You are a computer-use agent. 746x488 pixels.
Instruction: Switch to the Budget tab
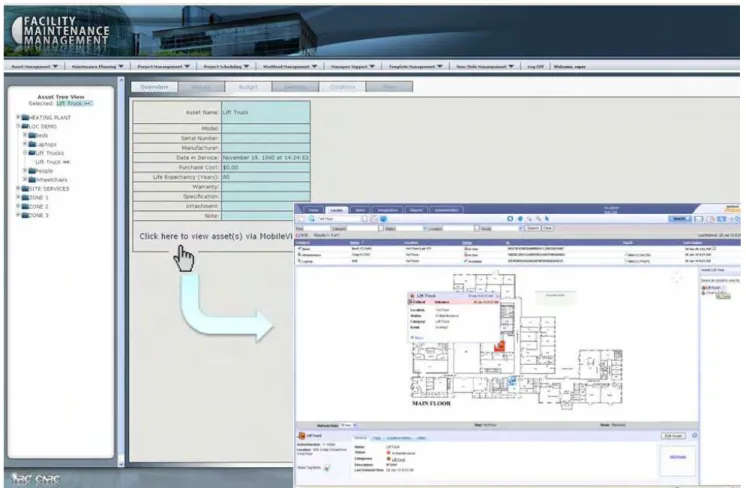click(x=248, y=87)
